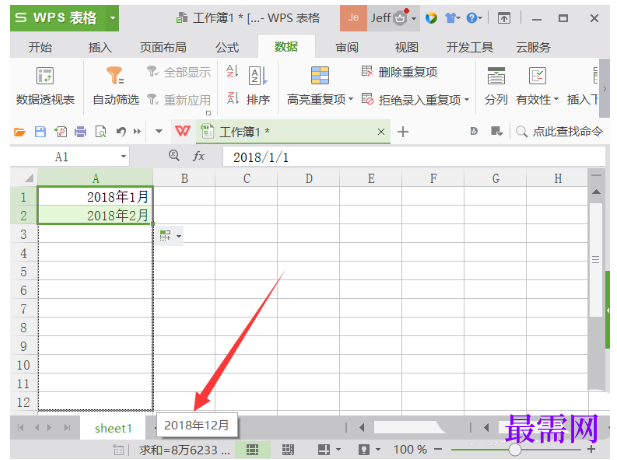Click Show All (全部显示) filter option

coord(179,72)
